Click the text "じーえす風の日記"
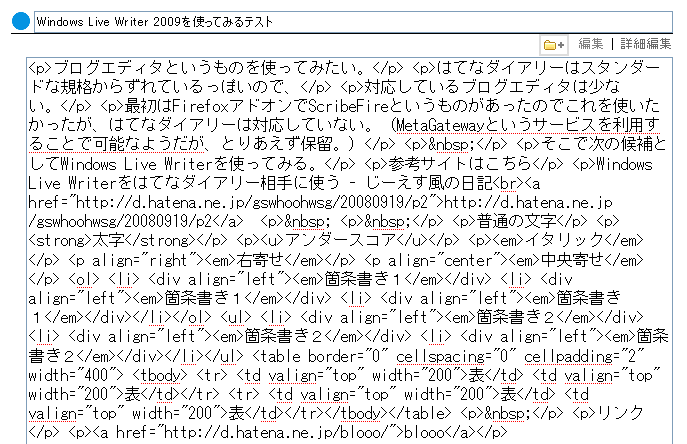 point(429,183)
